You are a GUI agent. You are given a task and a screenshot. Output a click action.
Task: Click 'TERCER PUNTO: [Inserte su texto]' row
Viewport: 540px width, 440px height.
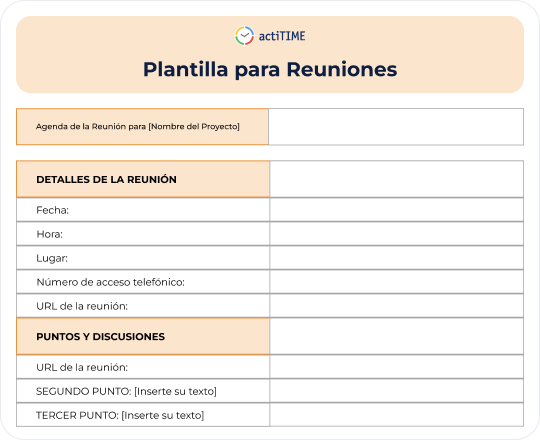click(143, 415)
